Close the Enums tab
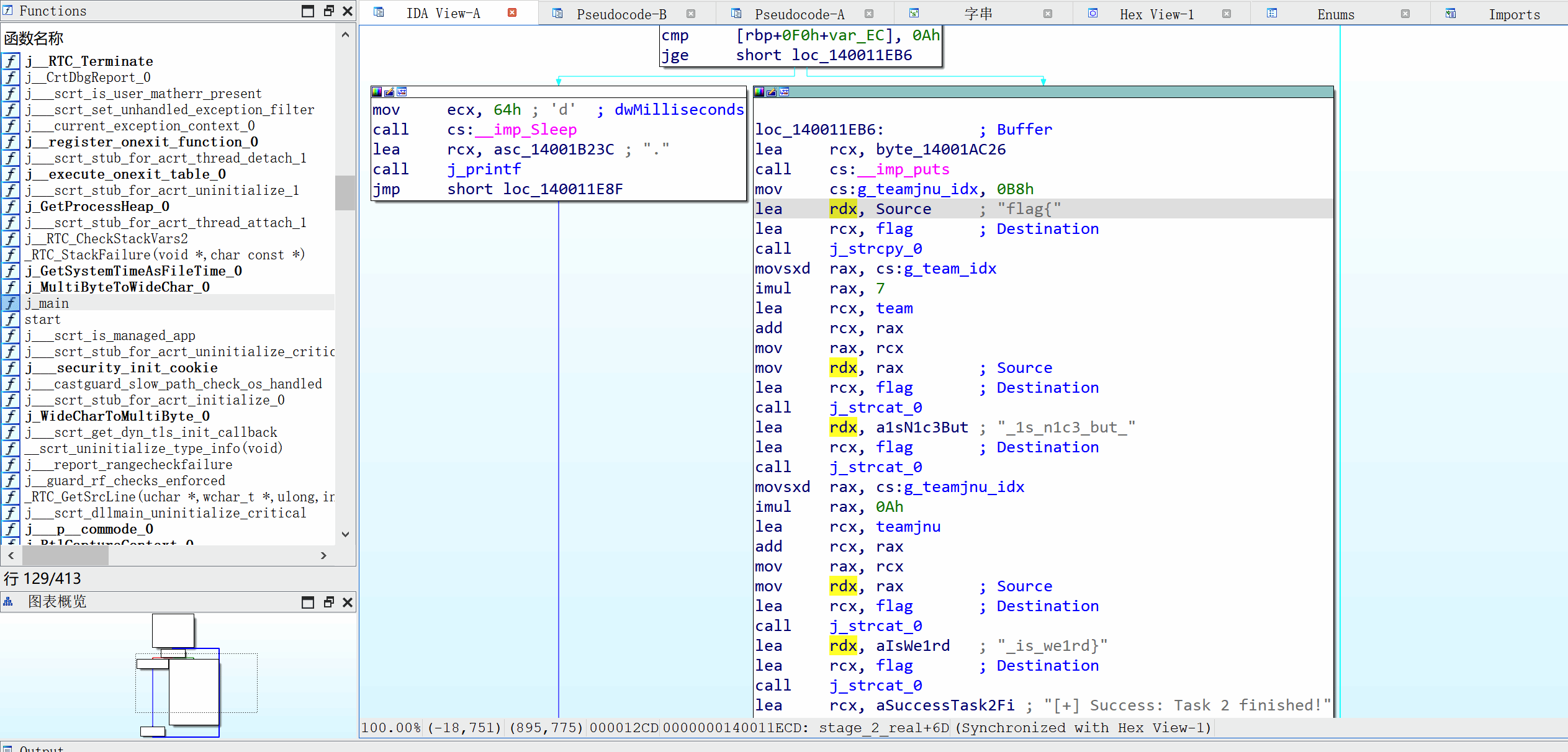The width and height of the screenshot is (1568, 752). pyautogui.click(x=1405, y=14)
